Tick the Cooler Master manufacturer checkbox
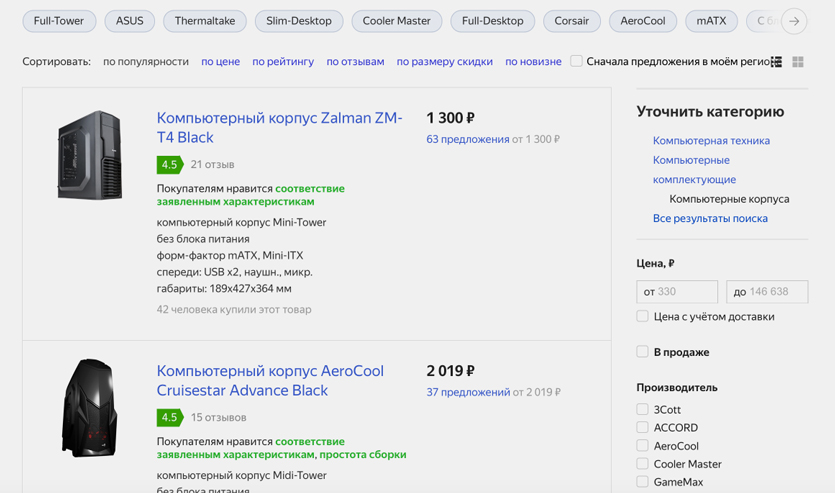835x493 pixels. click(x=643, y=464)
